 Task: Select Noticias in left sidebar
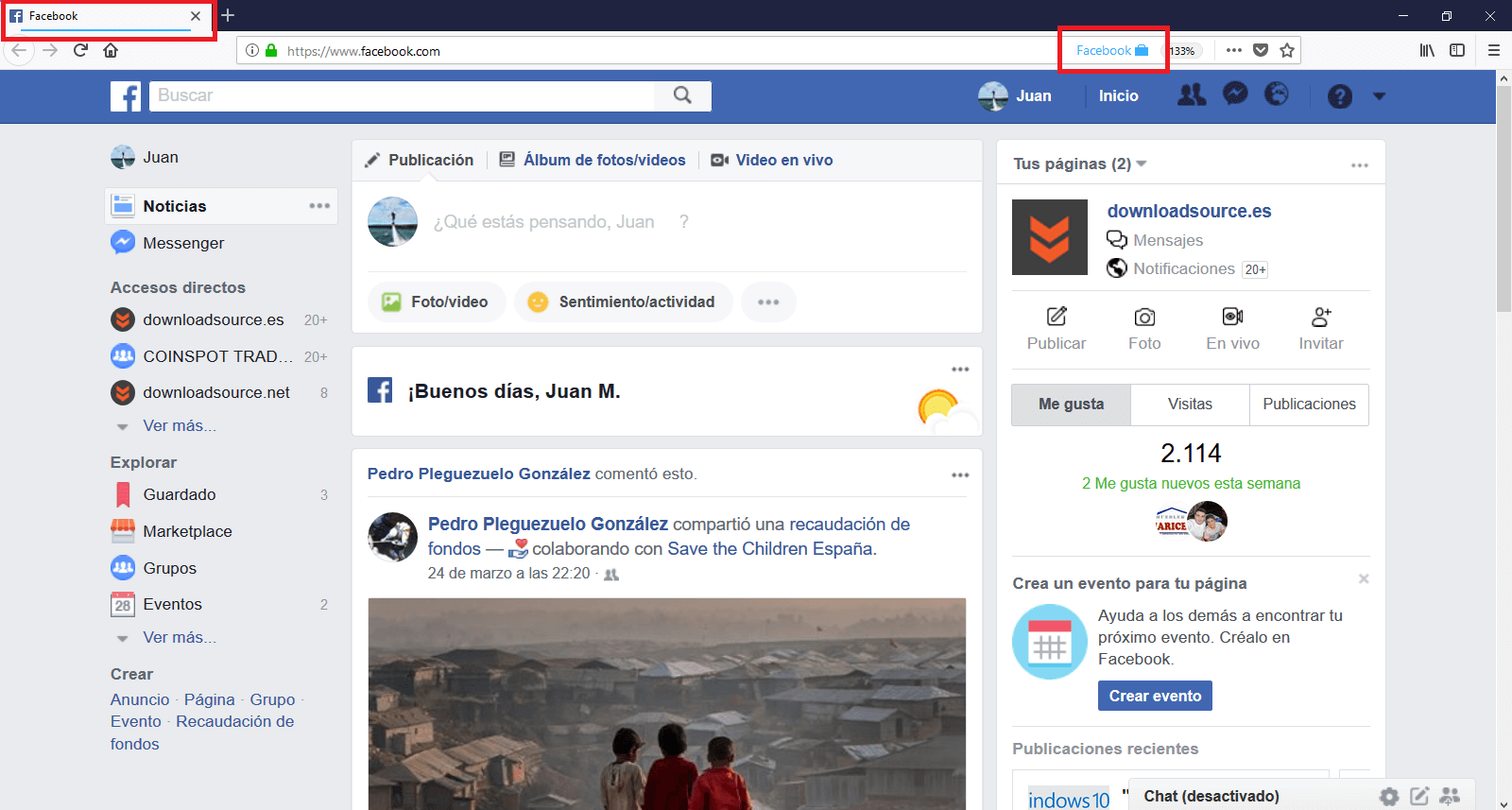(174, 206)
